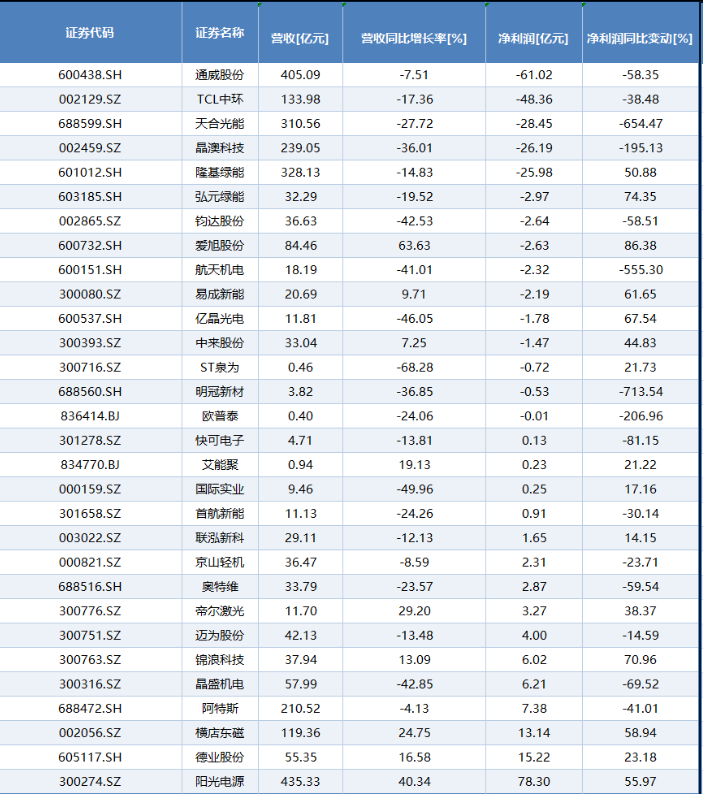Select TCL中环 name cell

(220, 99)
